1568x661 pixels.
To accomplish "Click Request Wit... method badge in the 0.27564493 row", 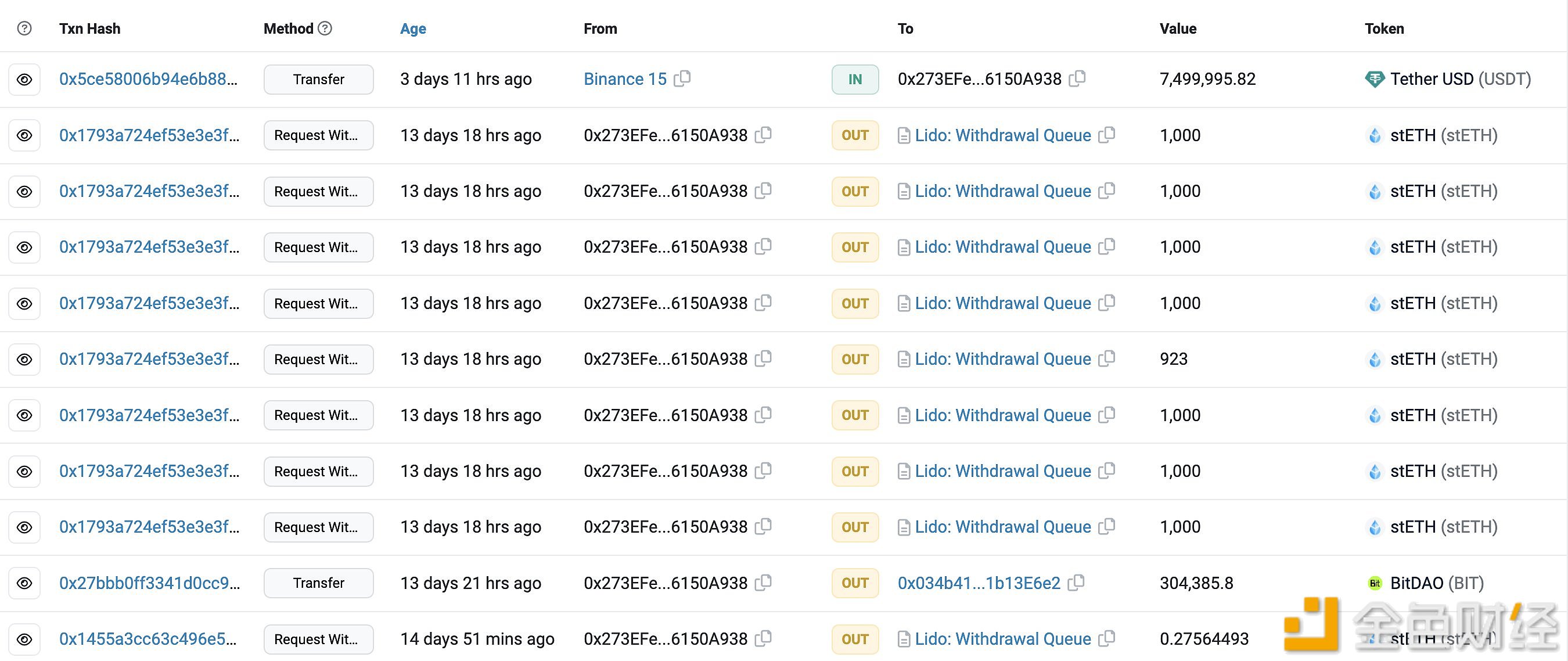I will click(x=318, y=639).
